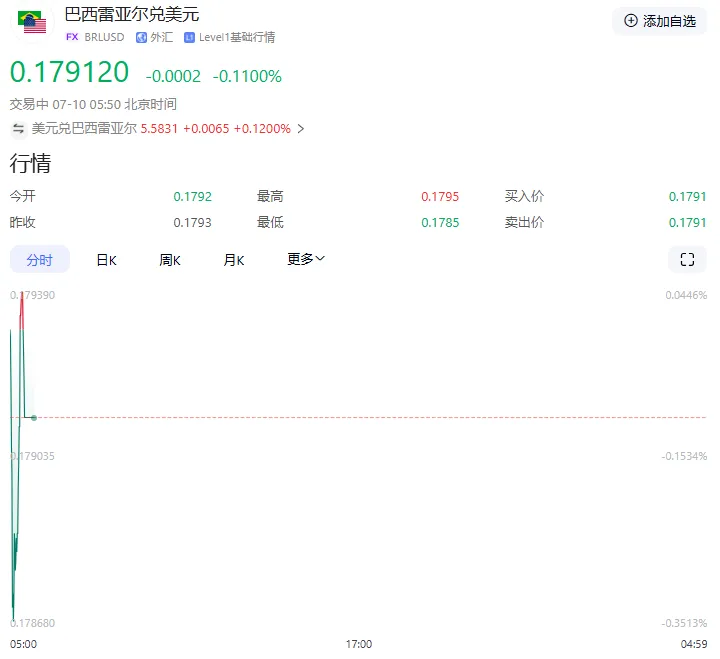Screen dimensions: 720x659
Task: Click the Level1基础行情 label
Action: click(237, 37)
